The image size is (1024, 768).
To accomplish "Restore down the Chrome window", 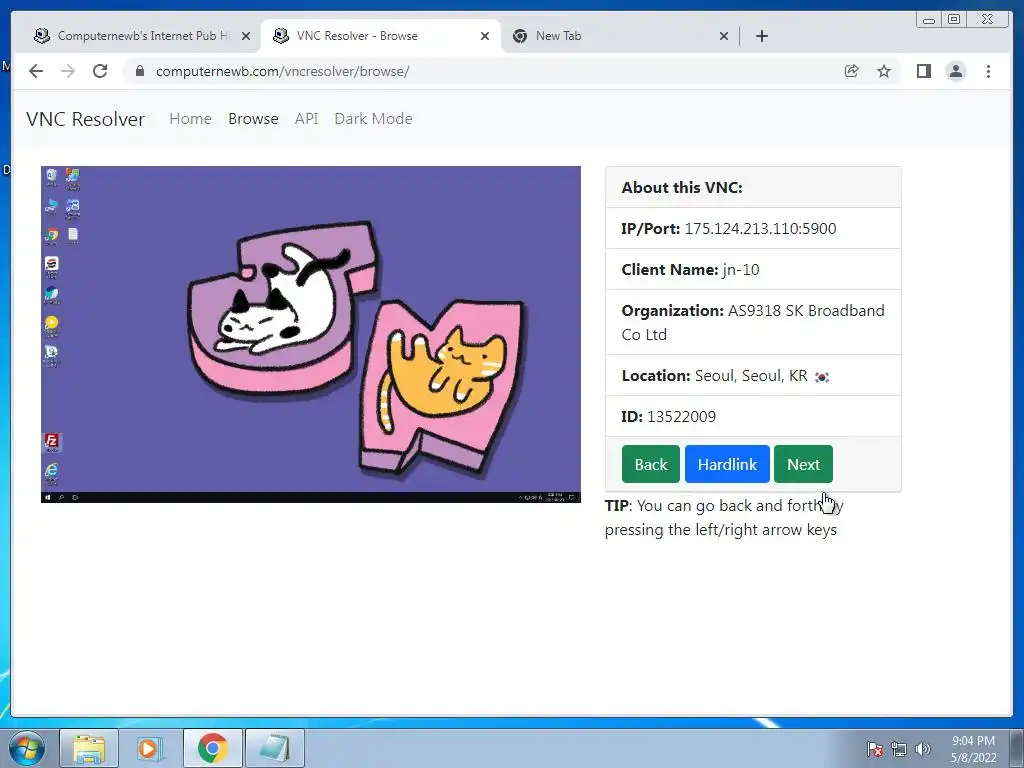I will (954, 20).
